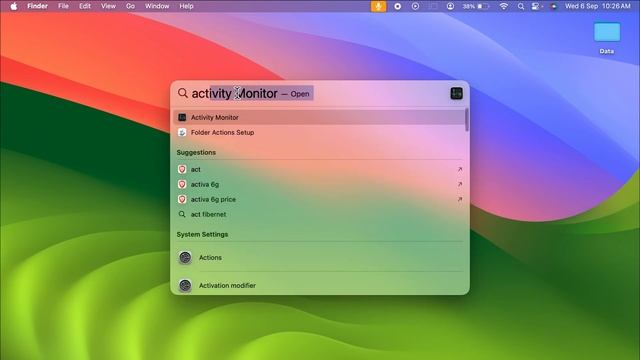Click the 38% battery indicator
The image size is (640, 360).
(476, 6)
